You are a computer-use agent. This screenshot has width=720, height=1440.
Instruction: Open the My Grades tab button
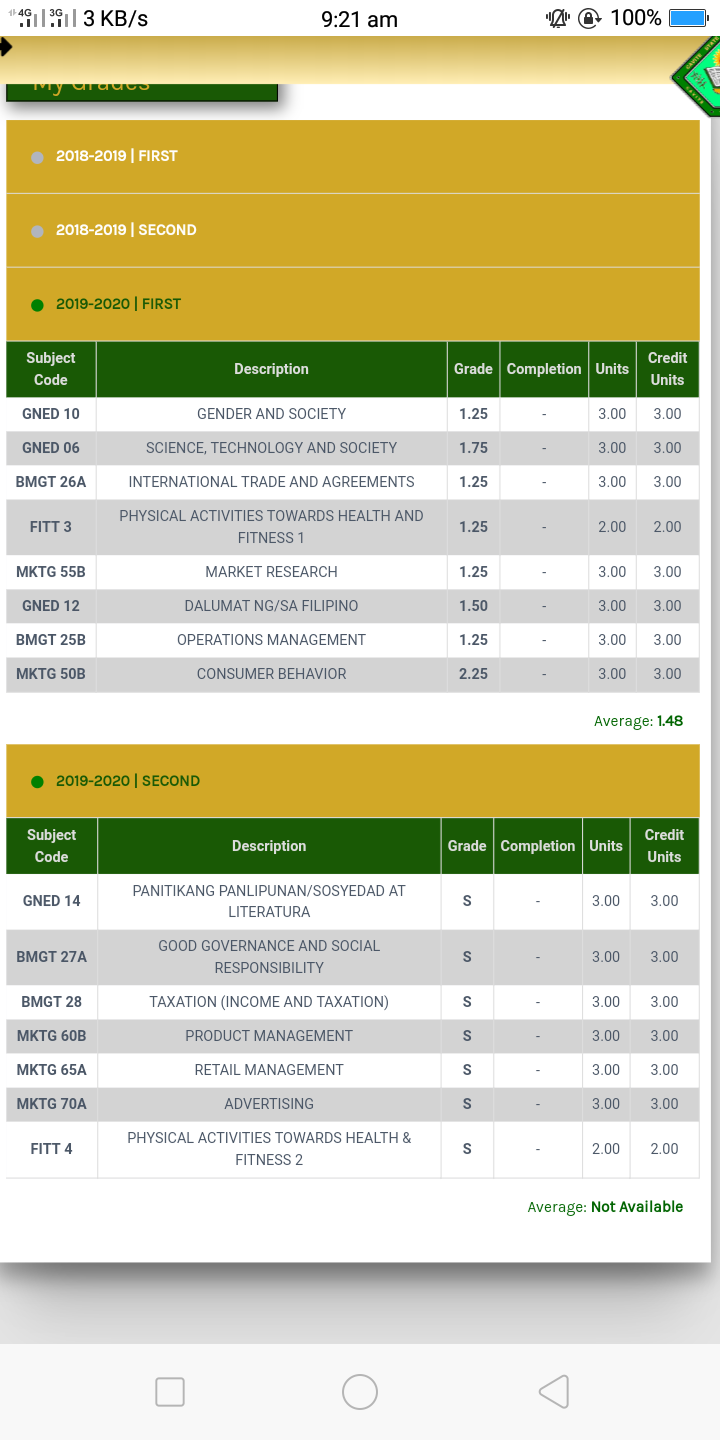click(x=141, y=90)
